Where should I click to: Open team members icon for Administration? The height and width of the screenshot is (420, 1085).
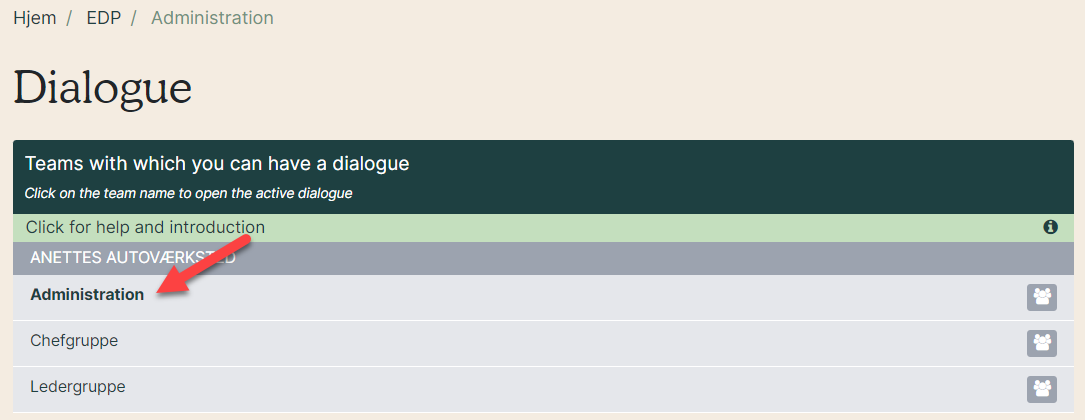[x=1041, y=298]
